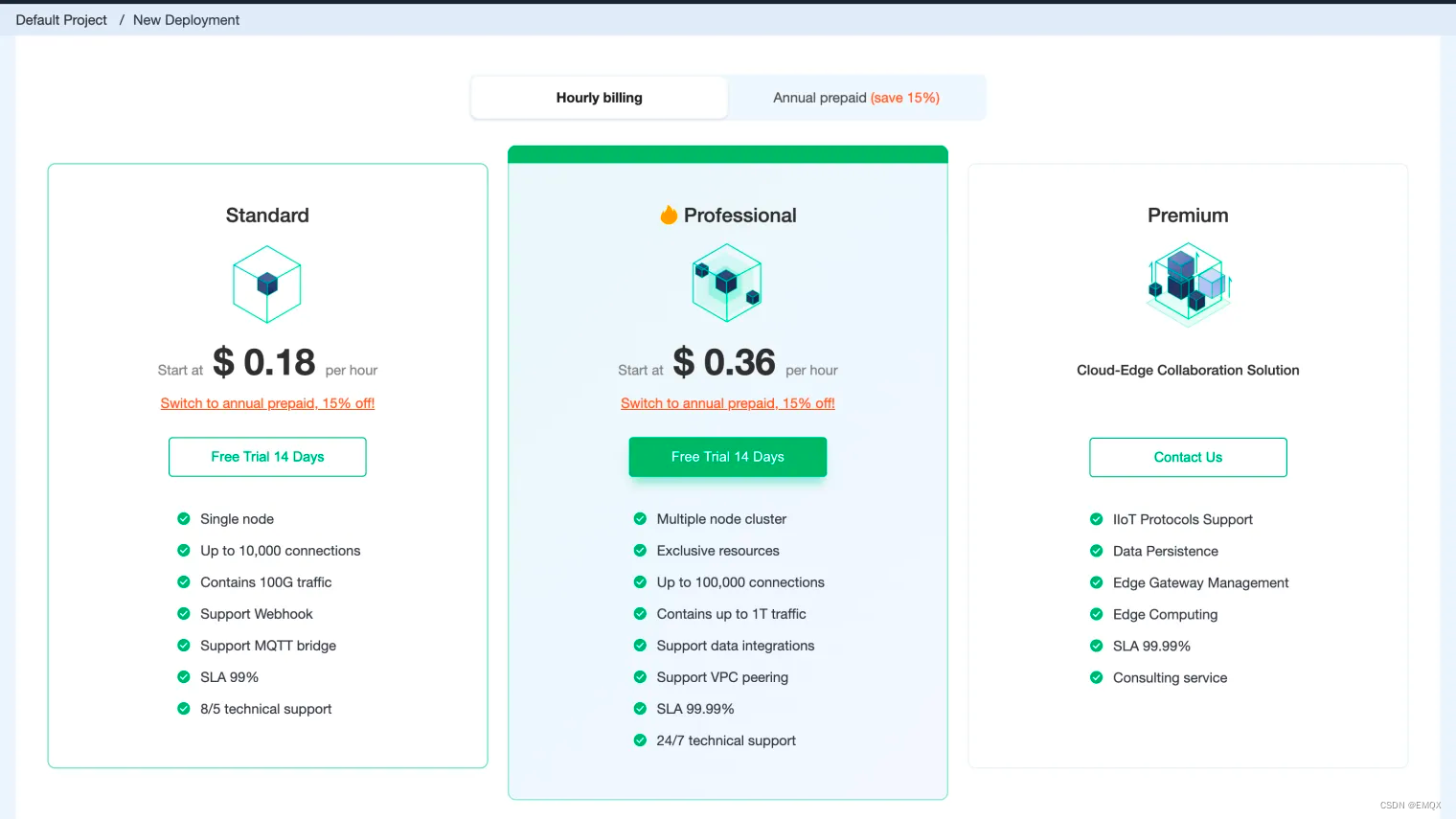Click check icon beside Edge Gateway Management

[1097, 582]
